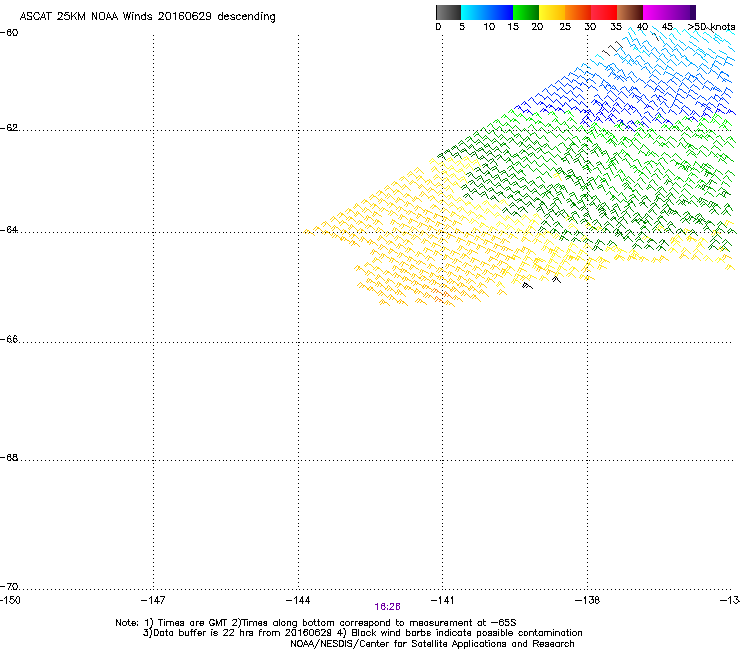Click the brown 35-40 knots legend color
Screen dimensions: 740x650
point(630,12)
